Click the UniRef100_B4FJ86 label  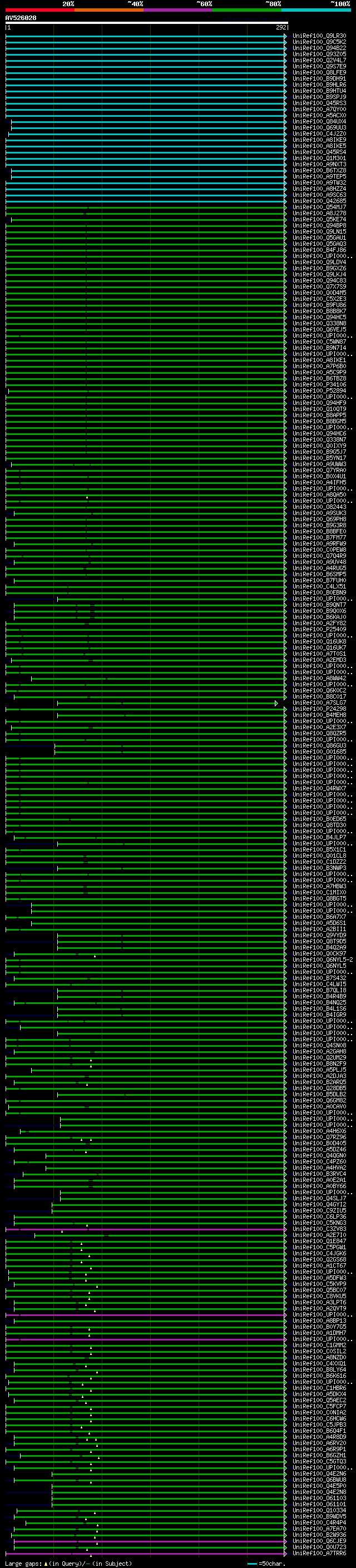point(319,250)
